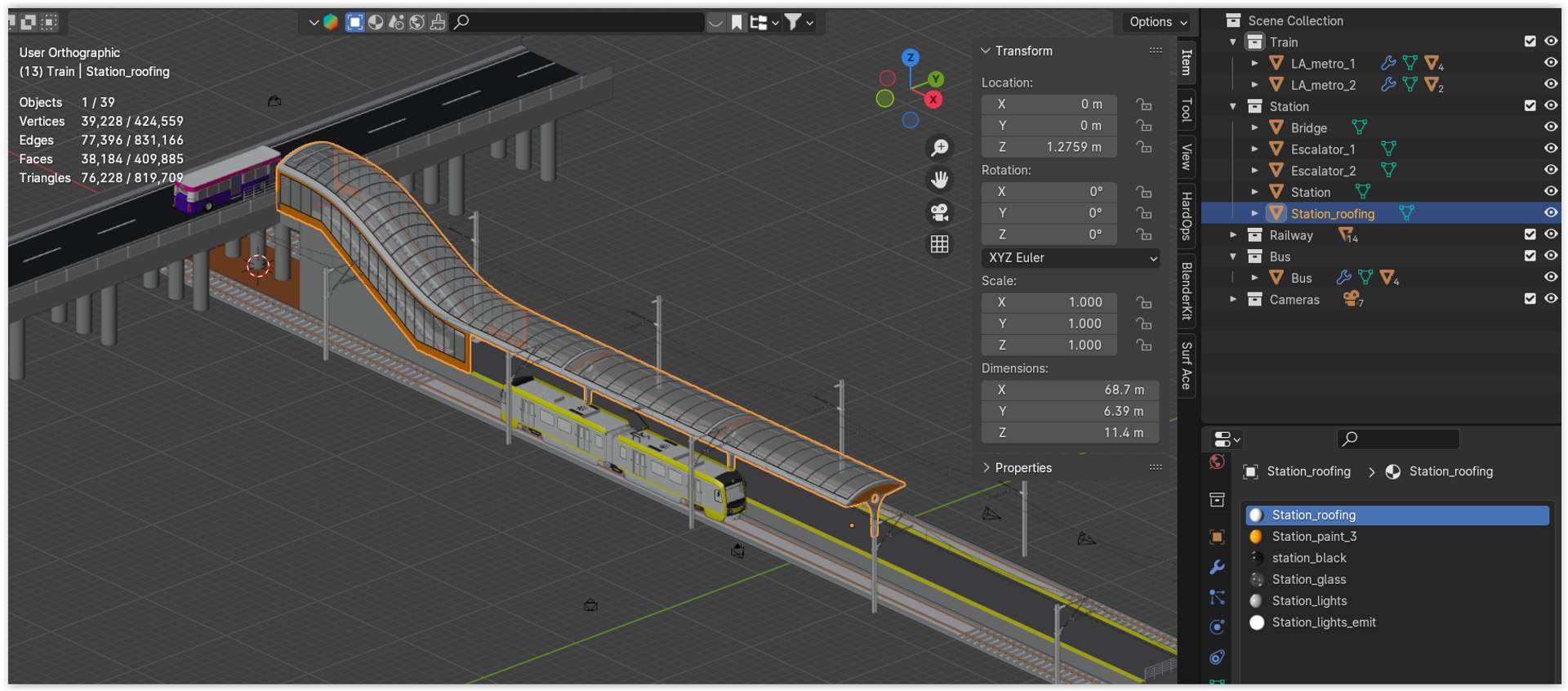The width and height of the screenshot is (1568, 691).
Task: Open the Physics properties tab icon
Action: click(1217, 627)
